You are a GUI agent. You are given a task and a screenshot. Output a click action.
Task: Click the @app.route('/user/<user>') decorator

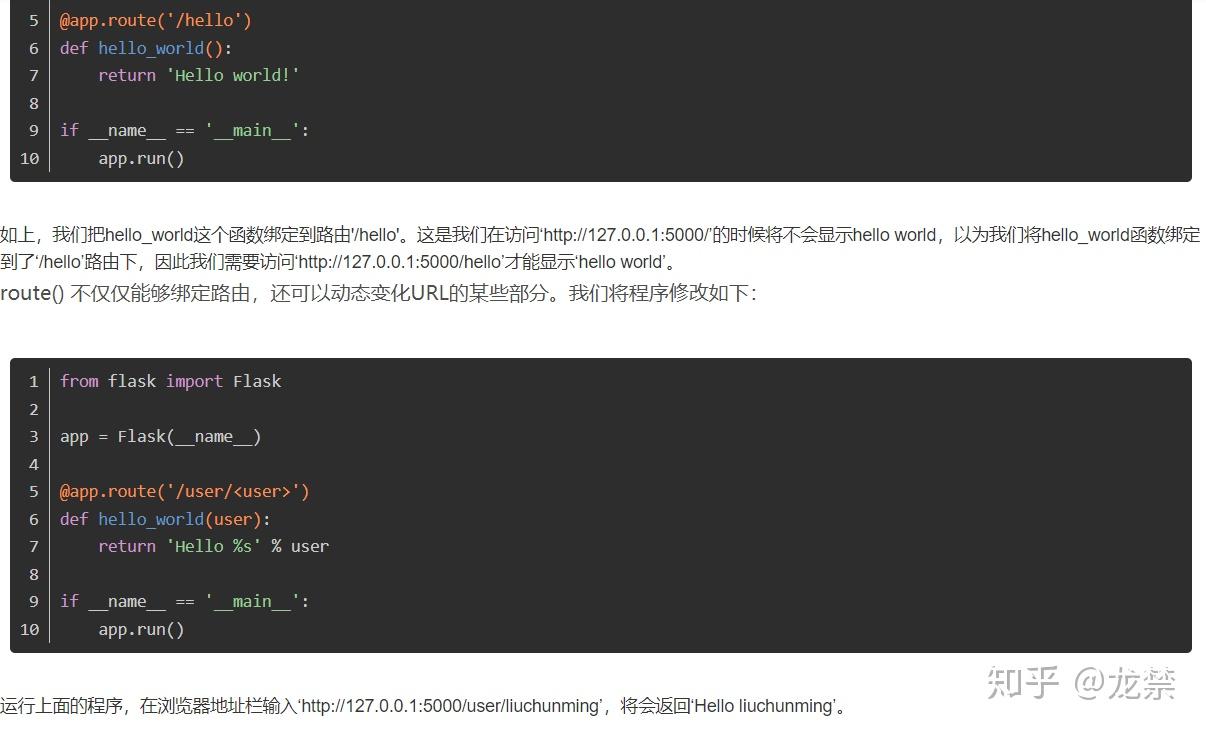pyautogui.click(x=185, y=491)
